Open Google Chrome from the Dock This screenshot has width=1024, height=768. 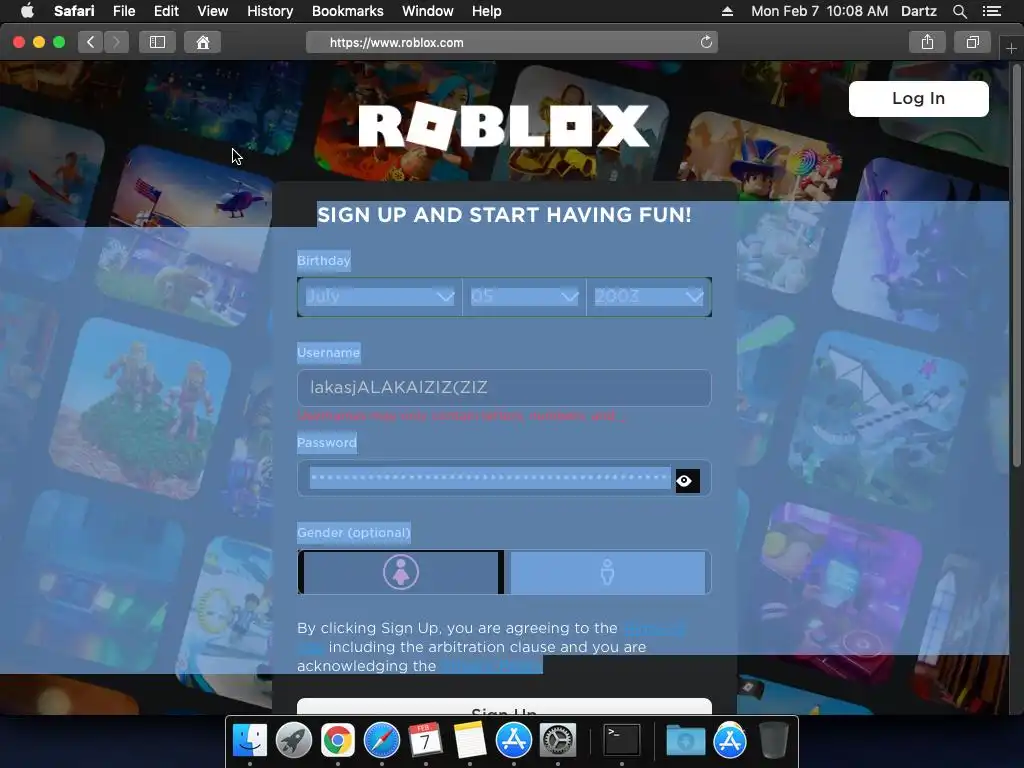click(x=338, y=740)
